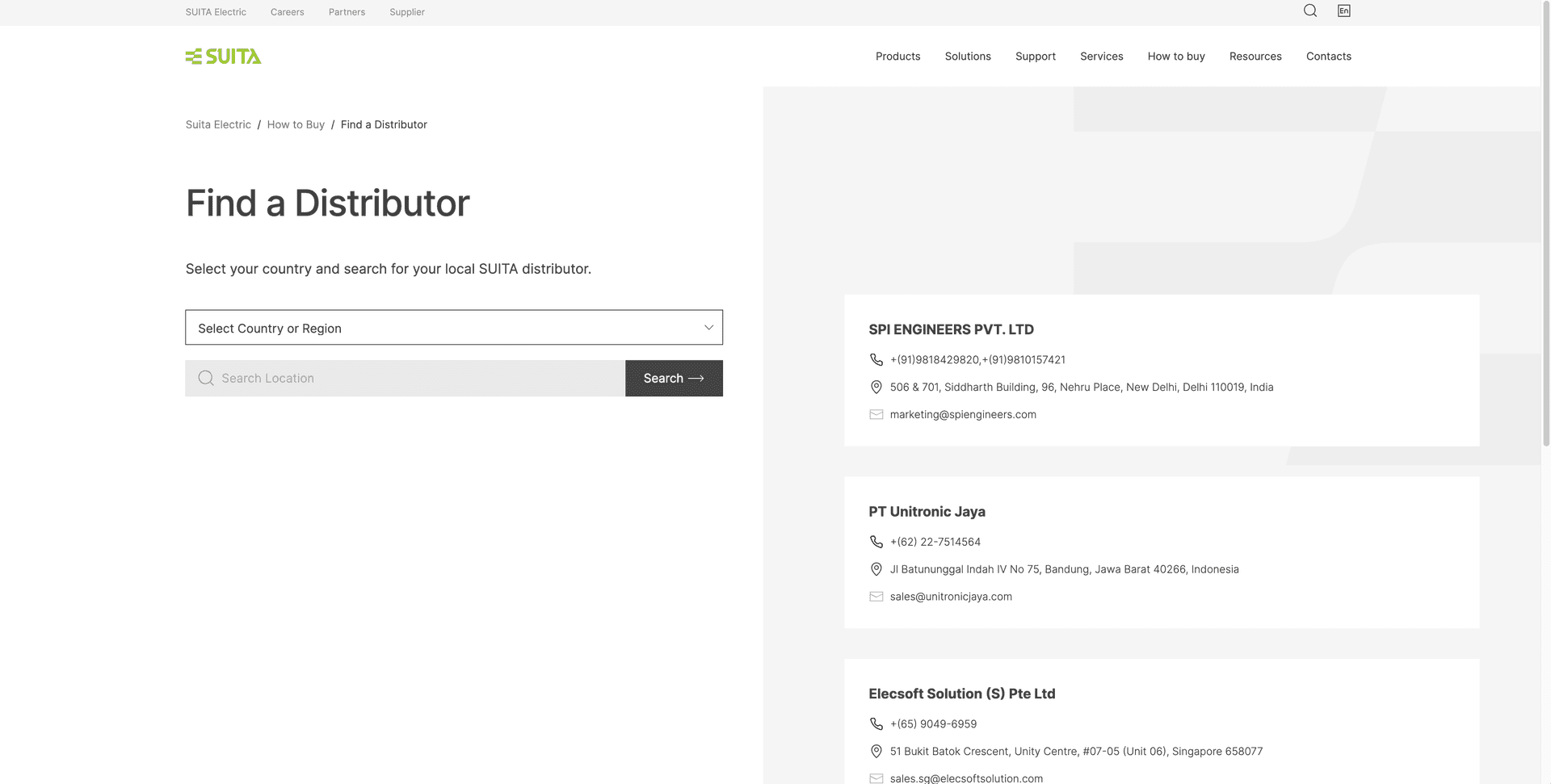The width and height of the screenshot is (1551, 784).
Task: Open the Products menu
Action: (897, 57)
